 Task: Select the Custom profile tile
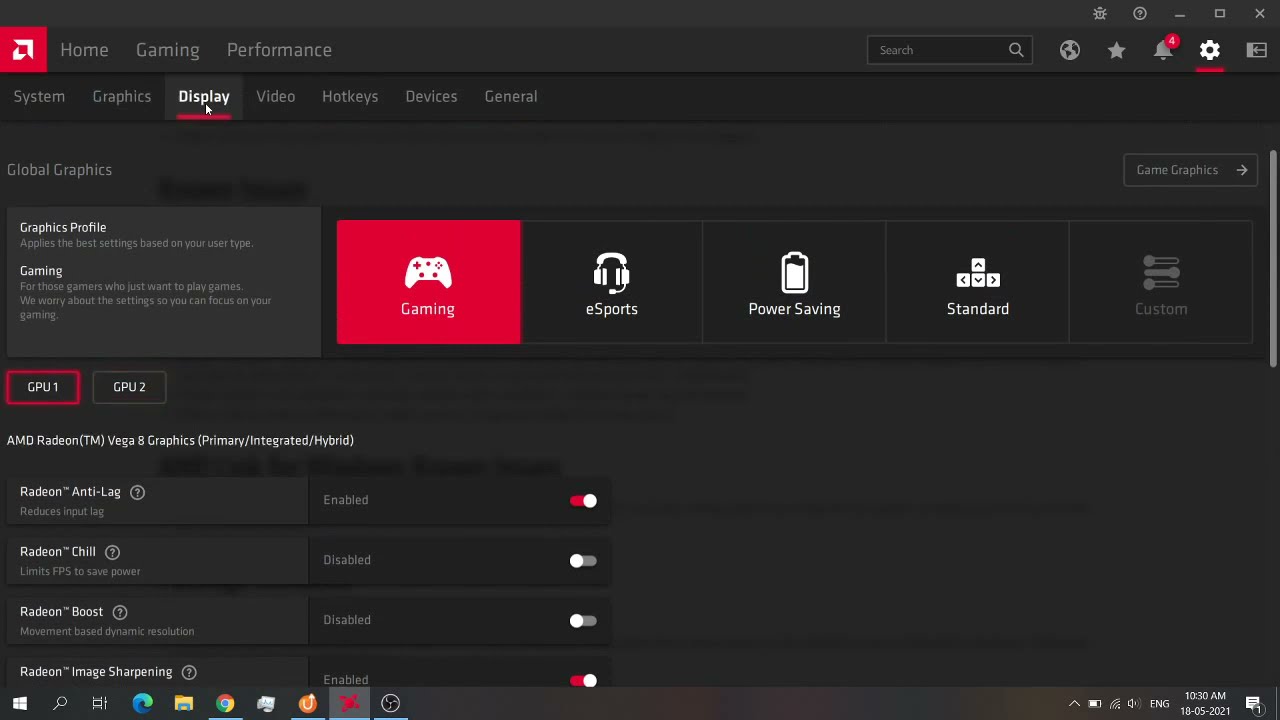click(1161, 282)
